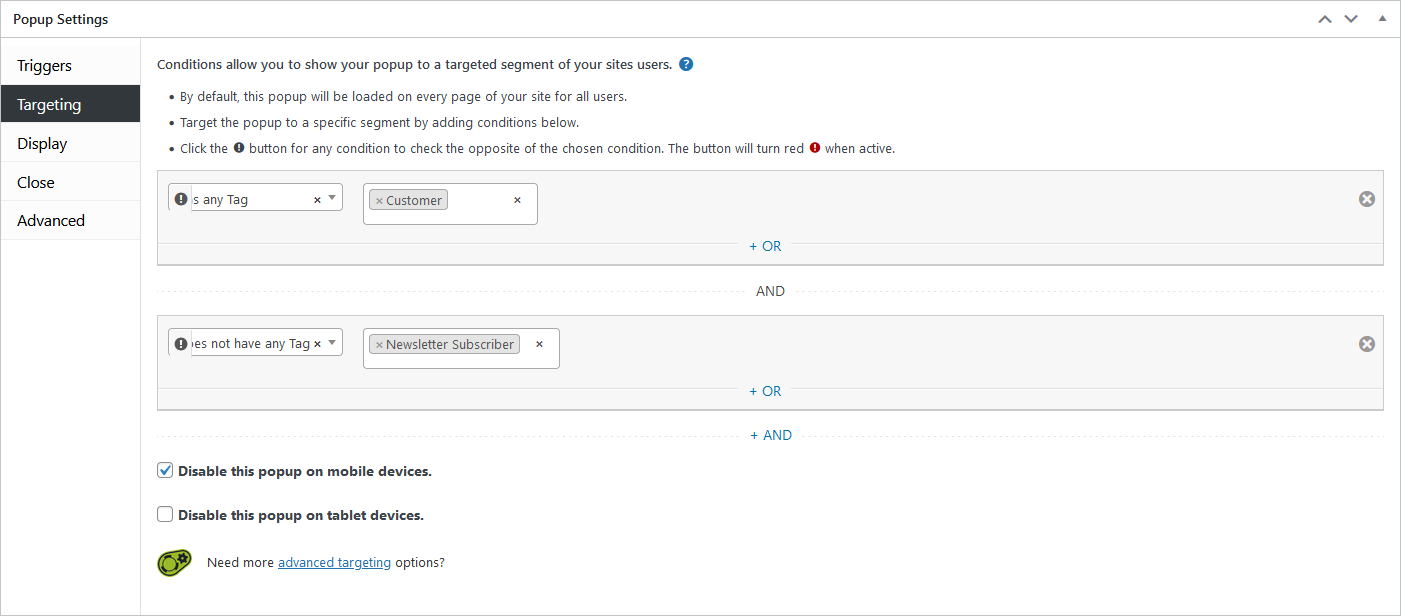Clear the selected Tag condition

coord(317,197)
